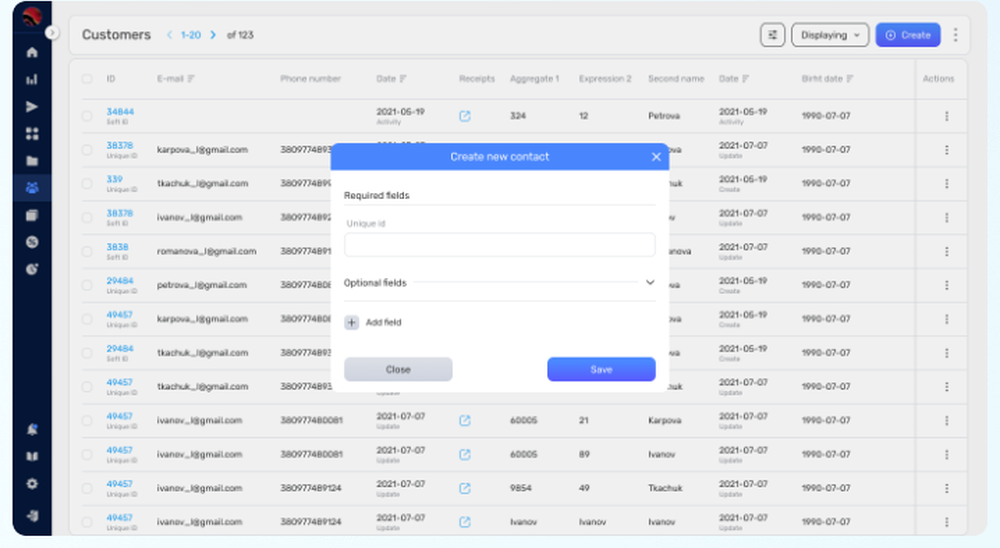Select checkbox for tkachuk_l@gmail.com 29484 row
The width and height of the screenshot is (1000, 548).
(87, 353)
